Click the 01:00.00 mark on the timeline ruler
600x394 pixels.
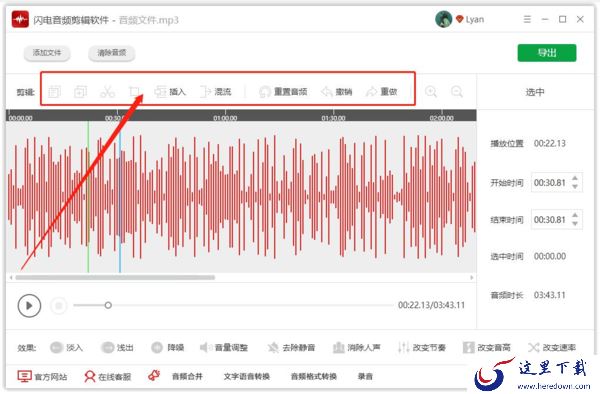coord(225,118)
